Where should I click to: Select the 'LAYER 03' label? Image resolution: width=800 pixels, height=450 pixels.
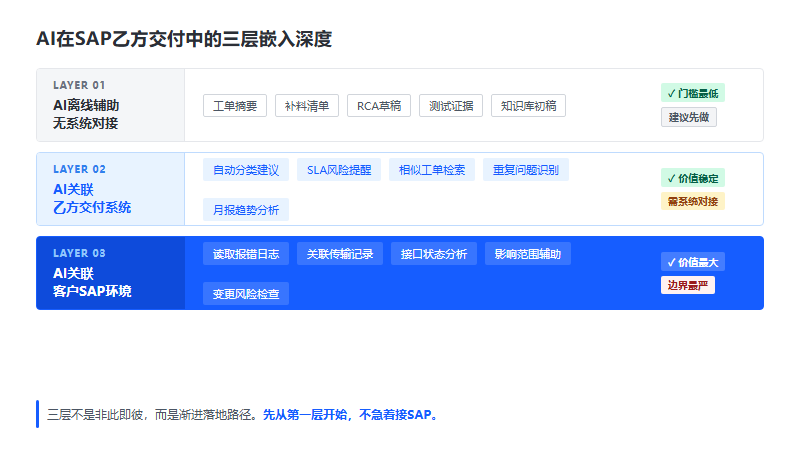(x=79, y=253)
